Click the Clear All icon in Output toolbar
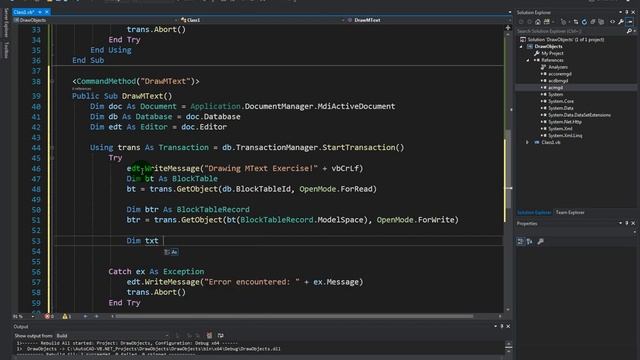The width and height of the screenshot is (640, 360). [x=209, y=336]
